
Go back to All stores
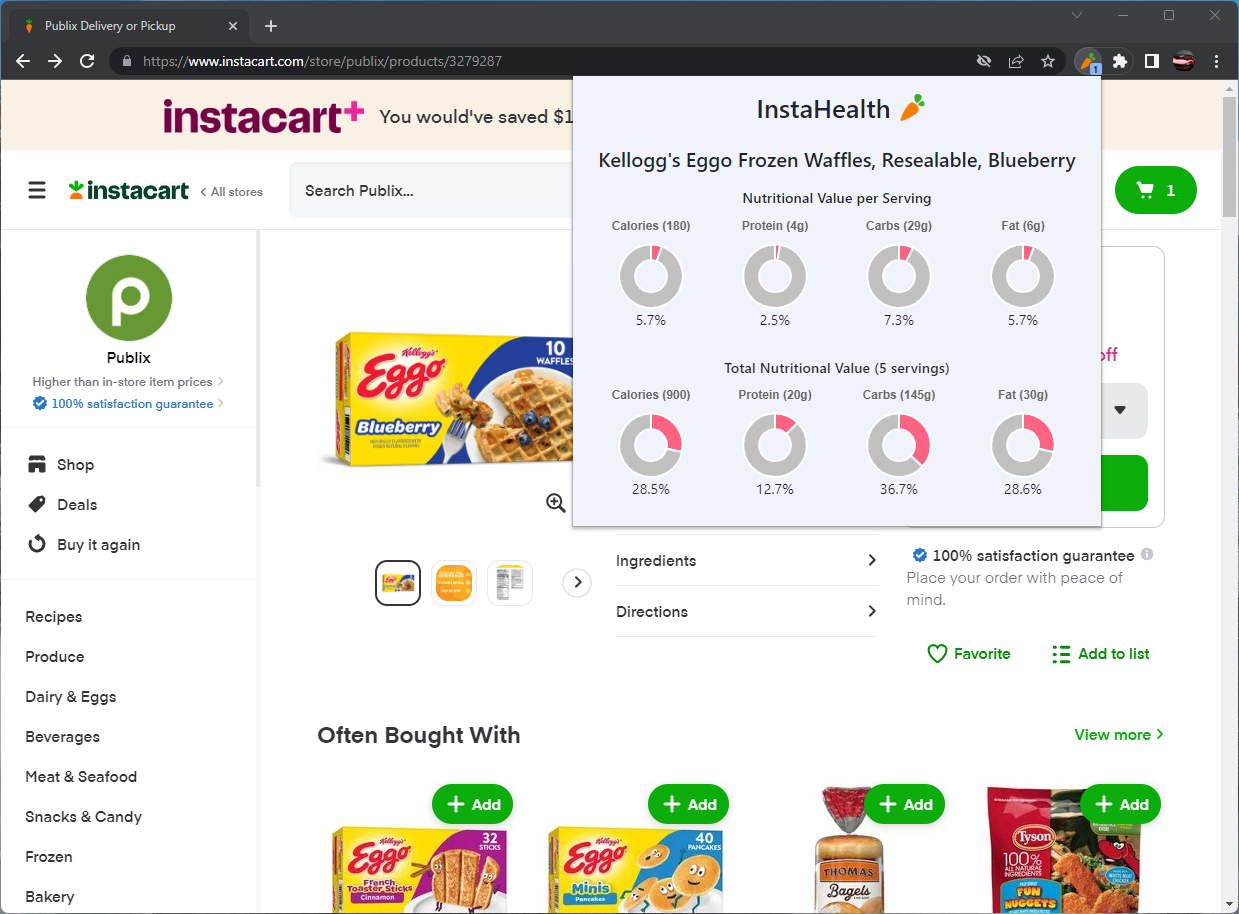[232, 191]
